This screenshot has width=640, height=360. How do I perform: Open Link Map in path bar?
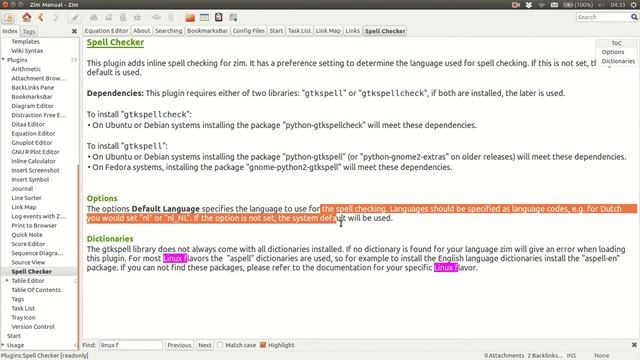coord(328,31)
